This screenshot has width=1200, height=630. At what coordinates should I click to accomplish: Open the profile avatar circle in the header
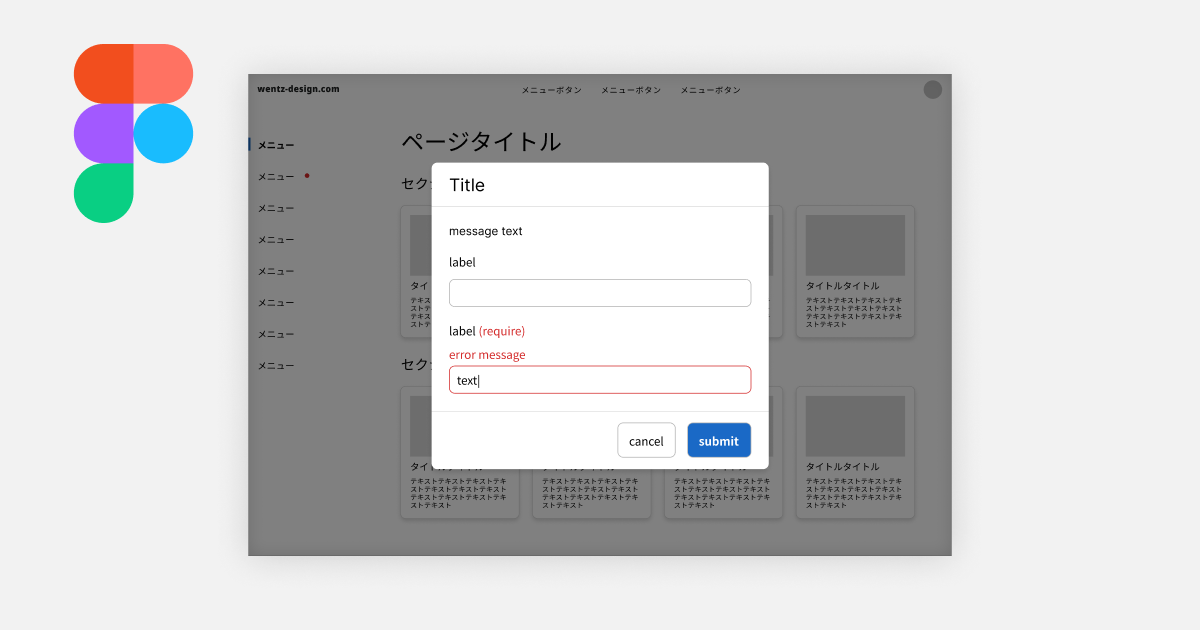tap(932, 89)
